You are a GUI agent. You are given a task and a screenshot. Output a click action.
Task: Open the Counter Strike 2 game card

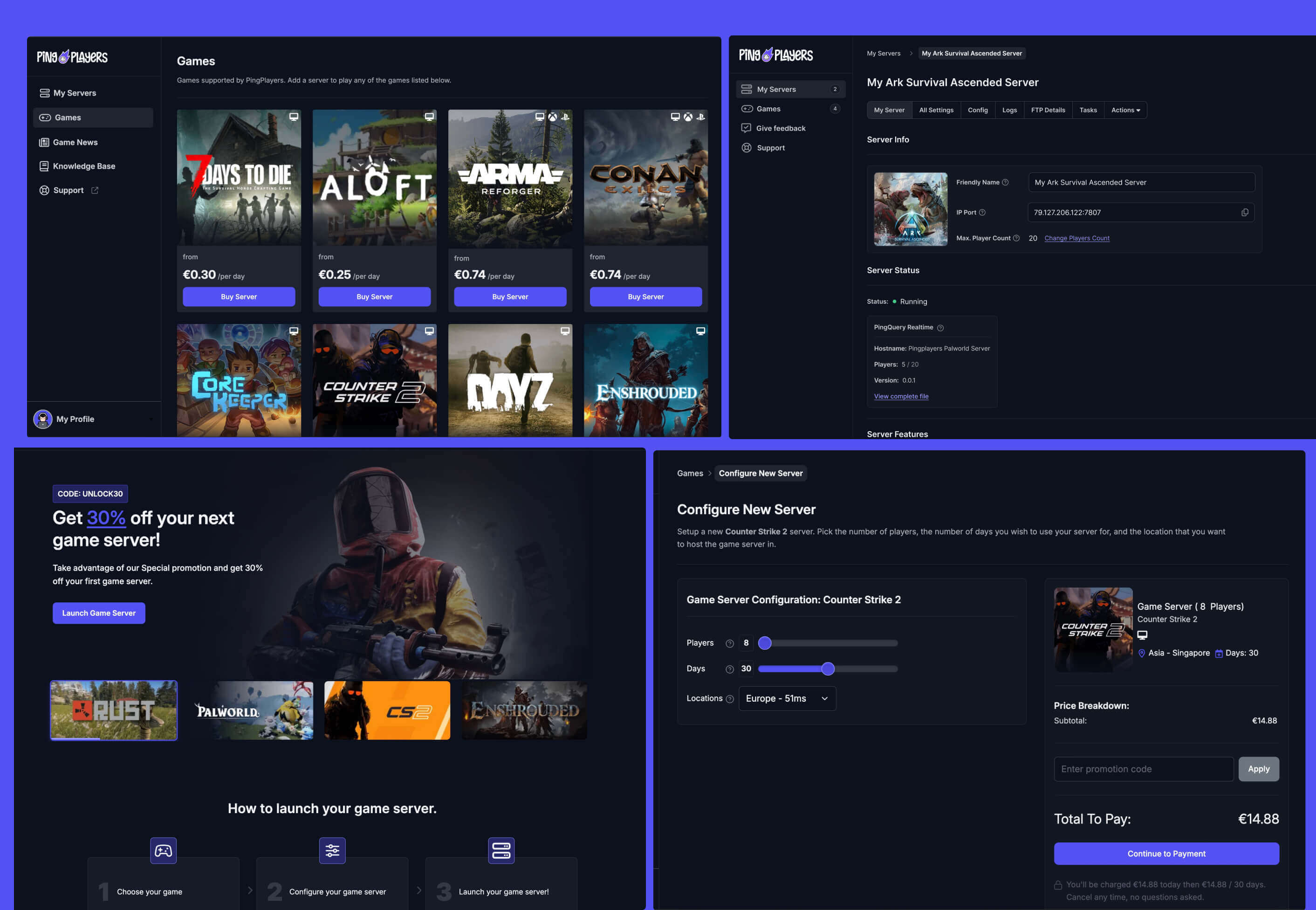click(375, 380)
